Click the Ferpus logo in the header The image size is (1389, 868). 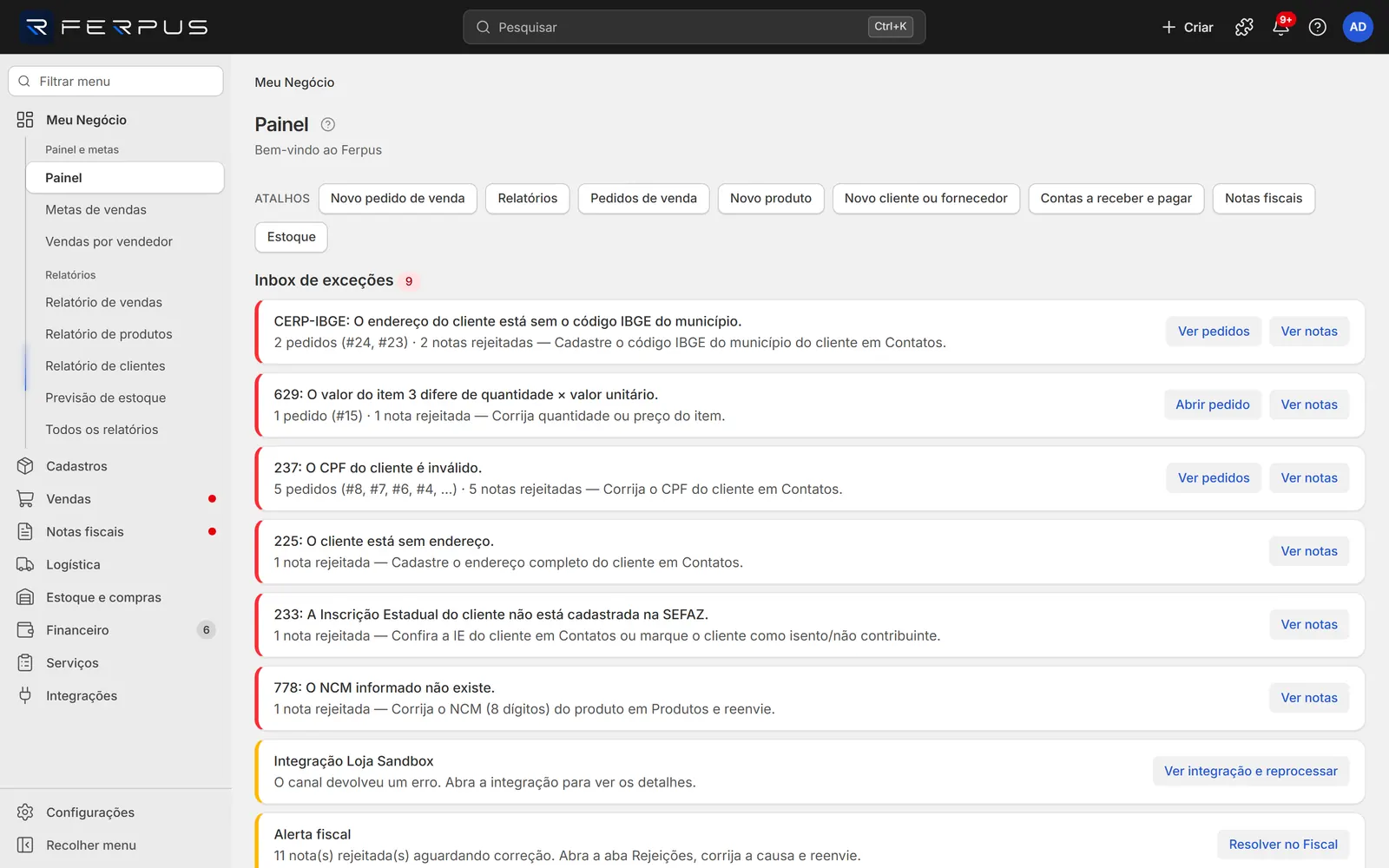point(115,27)
